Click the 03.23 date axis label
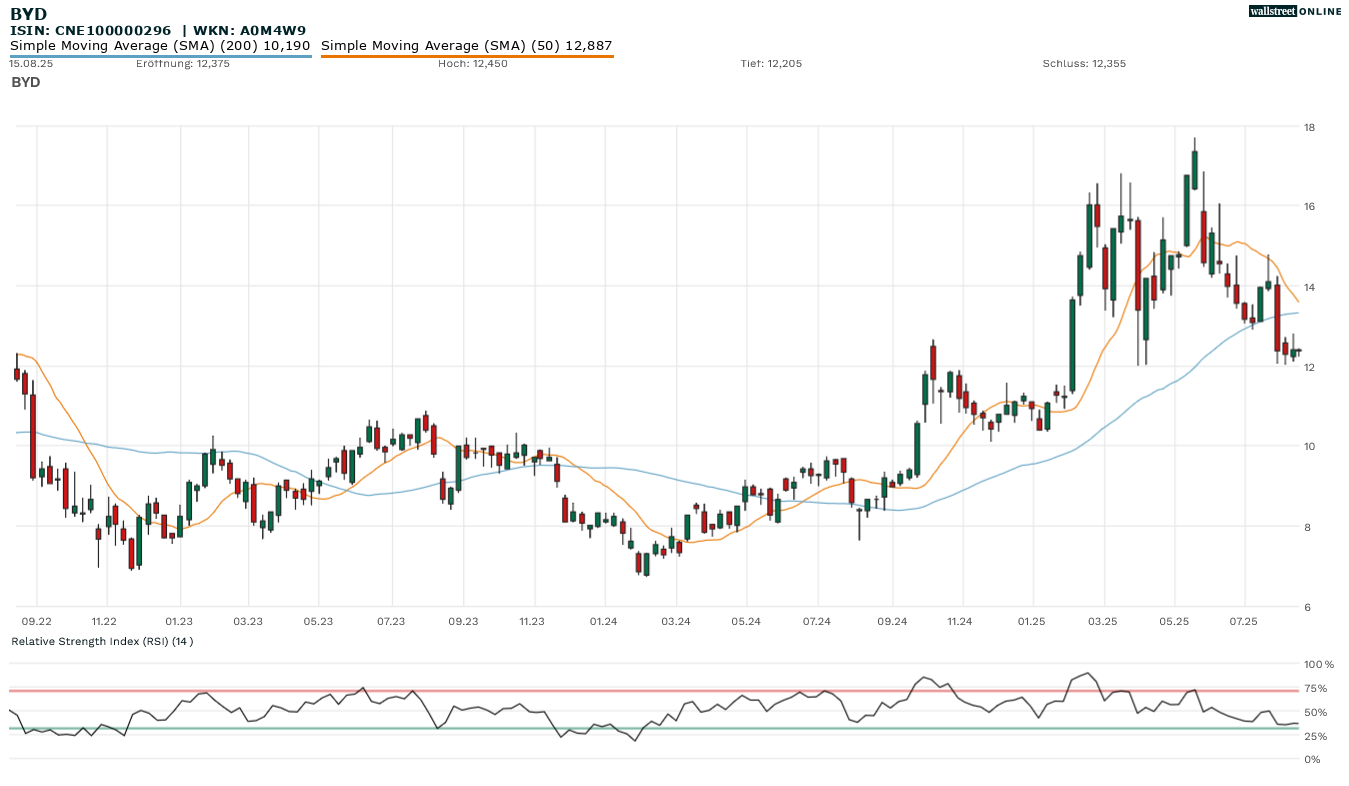1349x786 pixels. [248, 622]
